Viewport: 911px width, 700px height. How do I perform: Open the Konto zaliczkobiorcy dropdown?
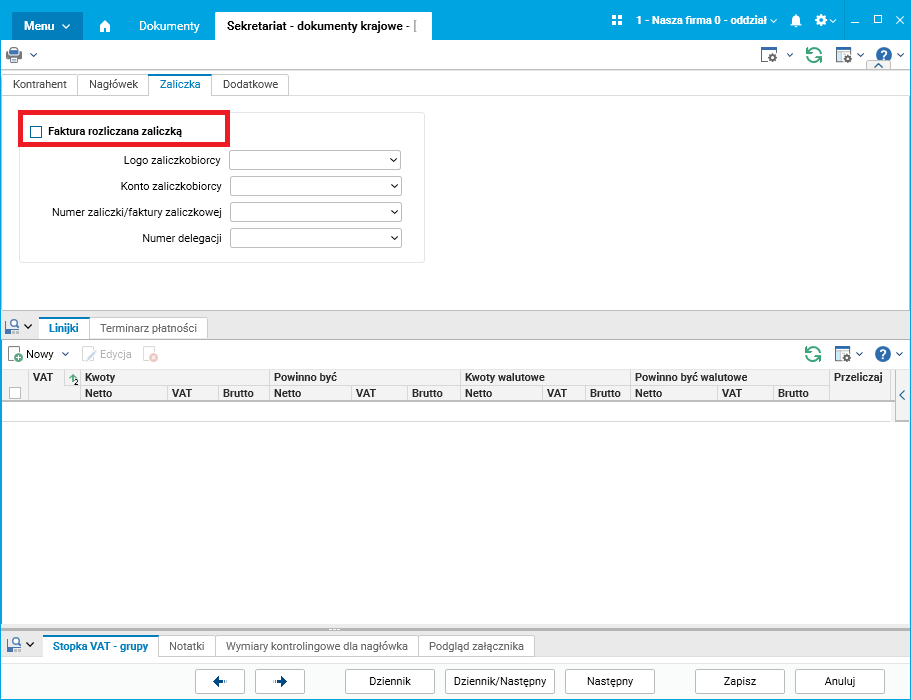pyautogui.click(x=315, y=186)
